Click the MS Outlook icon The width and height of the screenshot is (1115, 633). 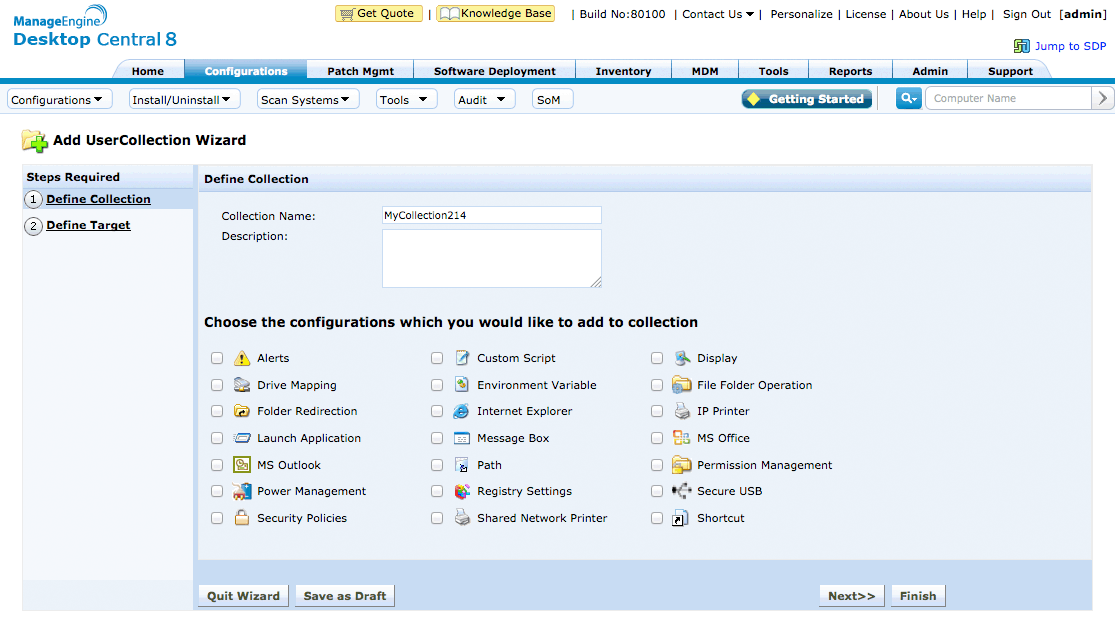tap(242, 465)
